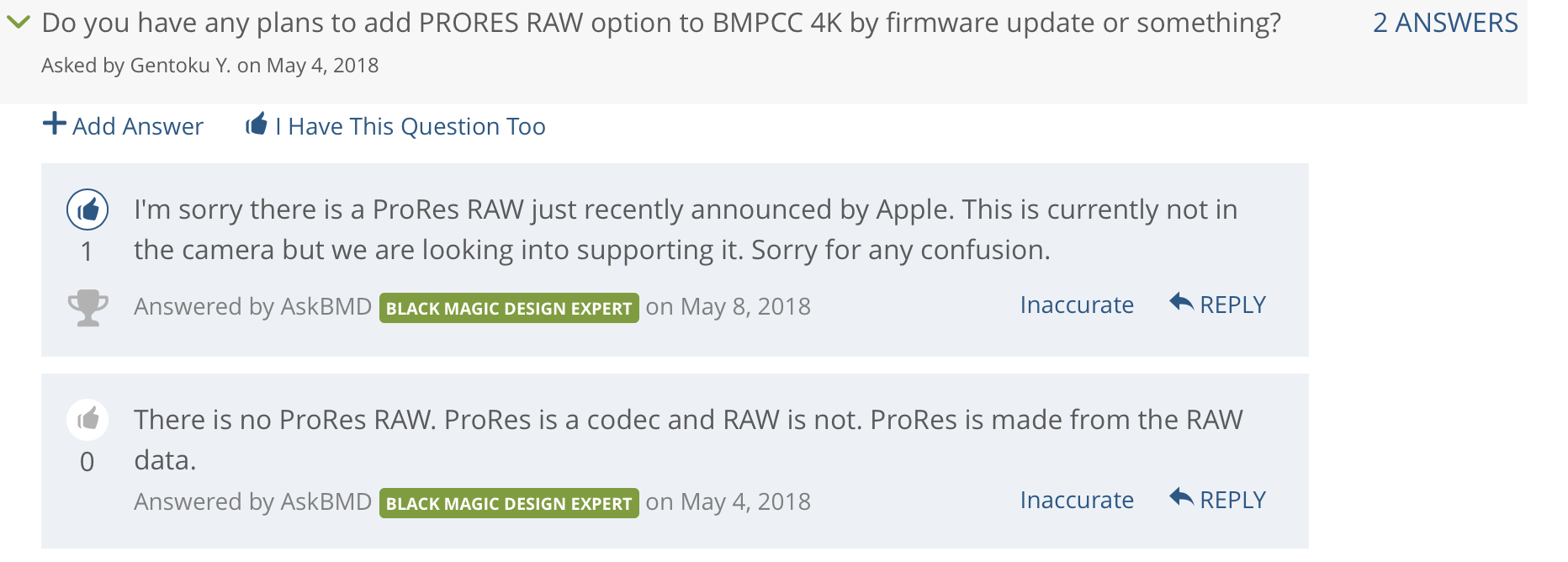Click Black Magic Design Expert badge on second answer
The image size is (1568, 562).
click(x=509, y=503)
